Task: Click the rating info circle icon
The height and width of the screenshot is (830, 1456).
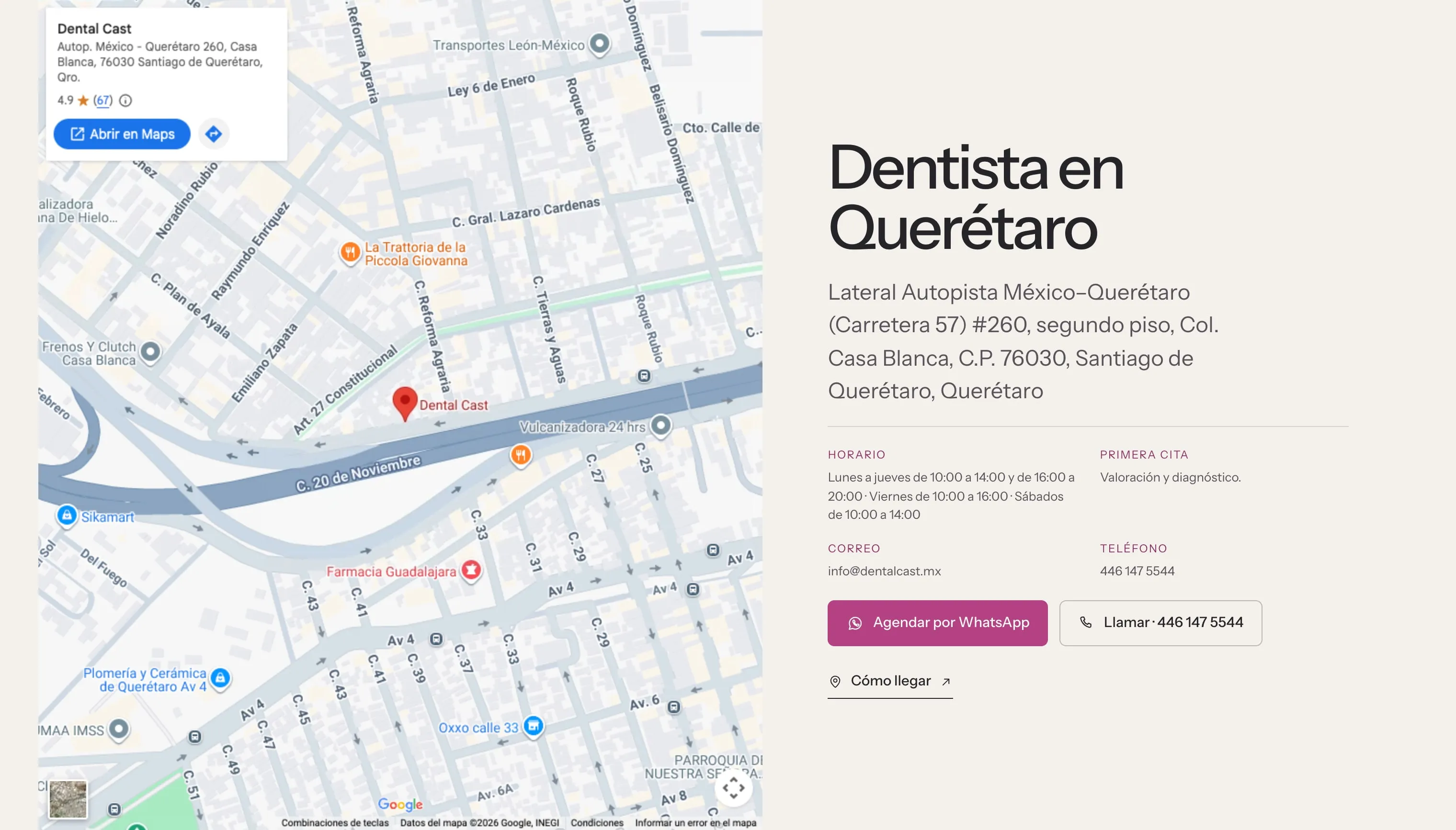Action: (125, 101)
